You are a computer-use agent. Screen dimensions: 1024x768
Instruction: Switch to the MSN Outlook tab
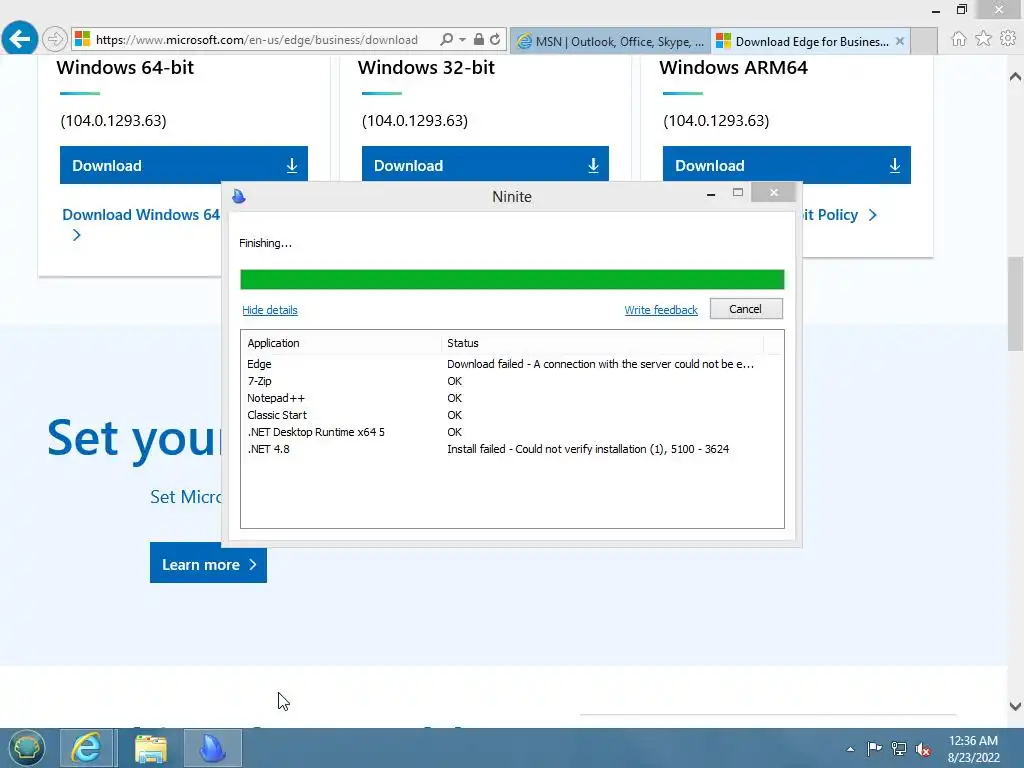[610, 41]
